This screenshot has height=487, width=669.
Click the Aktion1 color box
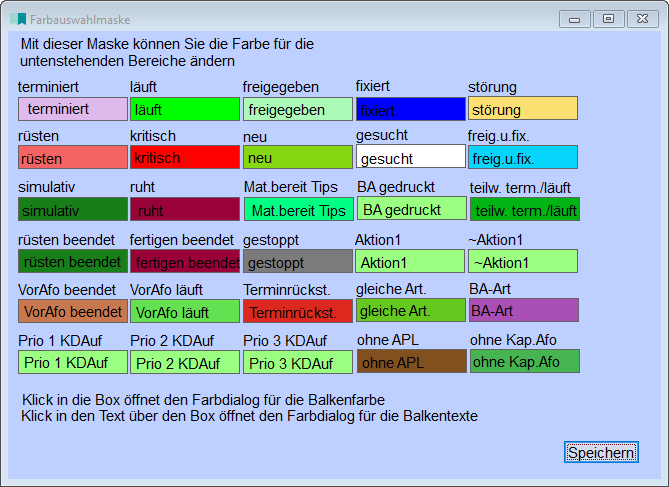(410, 261)
